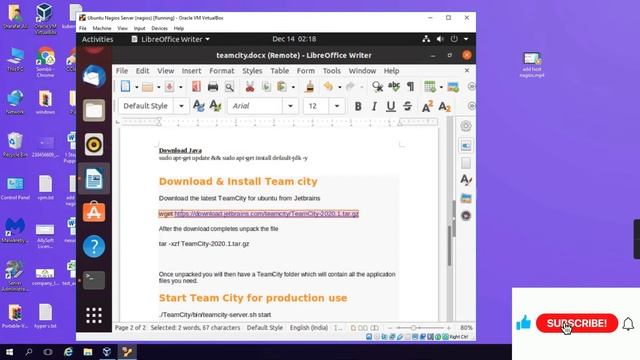Click the Dec 14 02:18 clock
The width and height of the screenshot is (640, 360).
click(294, 39)
